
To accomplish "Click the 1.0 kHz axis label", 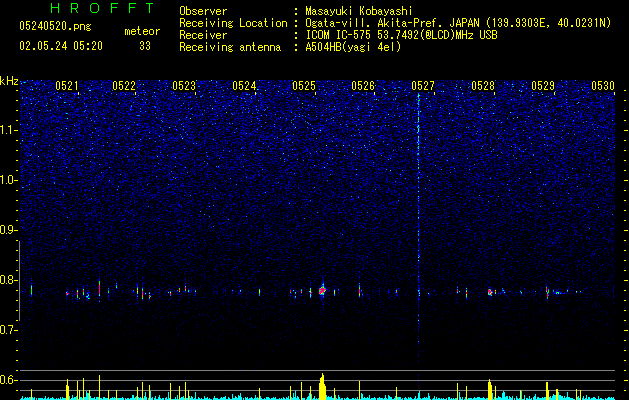I will coord(9,180).
